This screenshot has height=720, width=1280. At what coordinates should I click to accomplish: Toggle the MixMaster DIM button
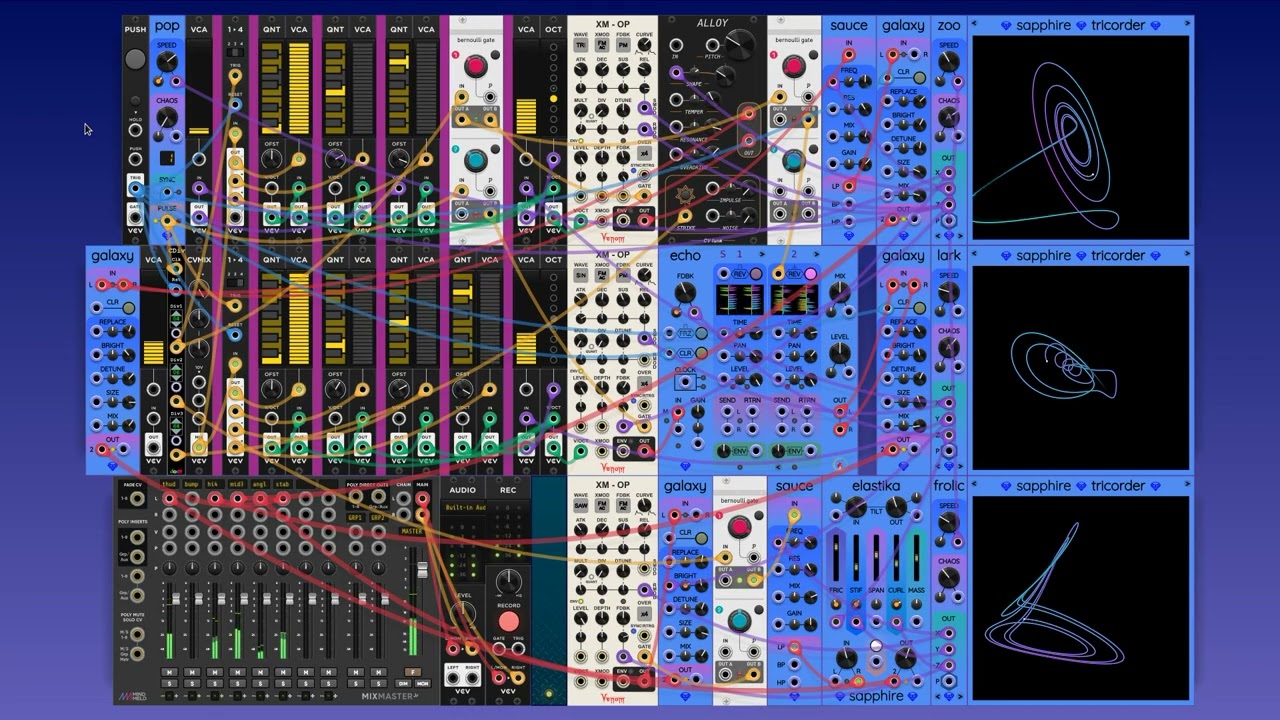click(x=405, y=683)
